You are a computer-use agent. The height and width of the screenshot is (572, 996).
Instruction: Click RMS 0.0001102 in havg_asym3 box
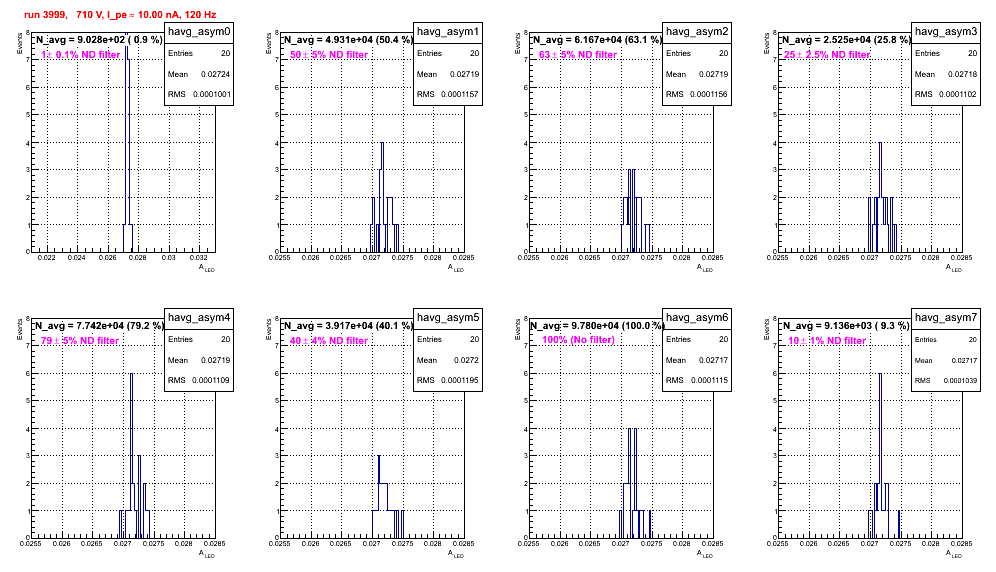(946, 94)
